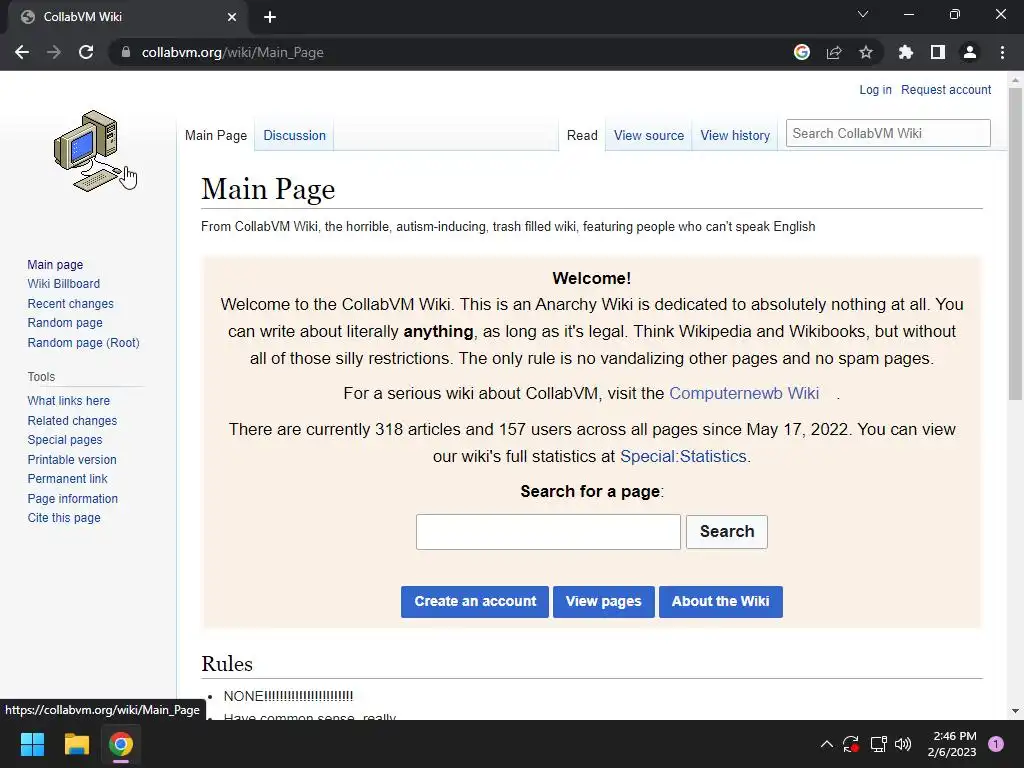The height and width of the screenshot is (768, 1024).
Task: Click the page vertical scrollbar thumb
Action: click(x=1015, y=243)
